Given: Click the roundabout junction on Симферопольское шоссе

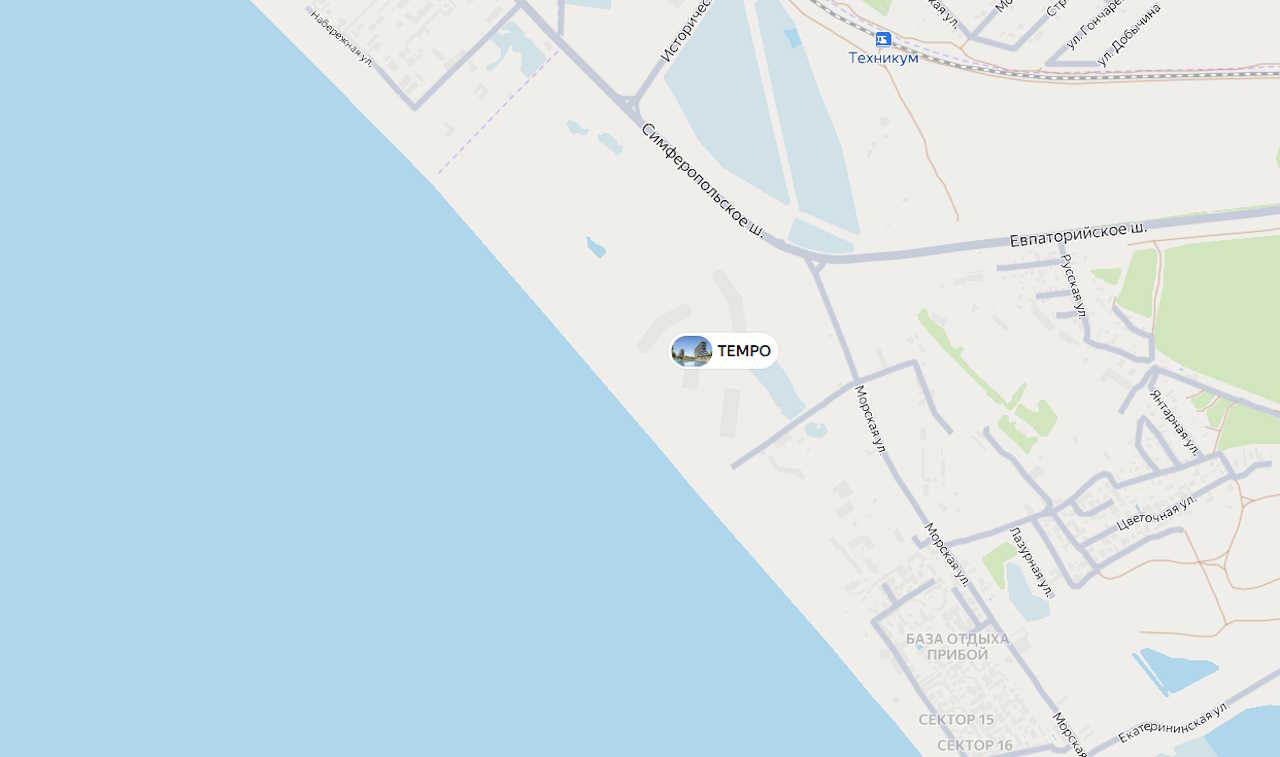Looking at the screenshot, I should (x=630, y=103).
